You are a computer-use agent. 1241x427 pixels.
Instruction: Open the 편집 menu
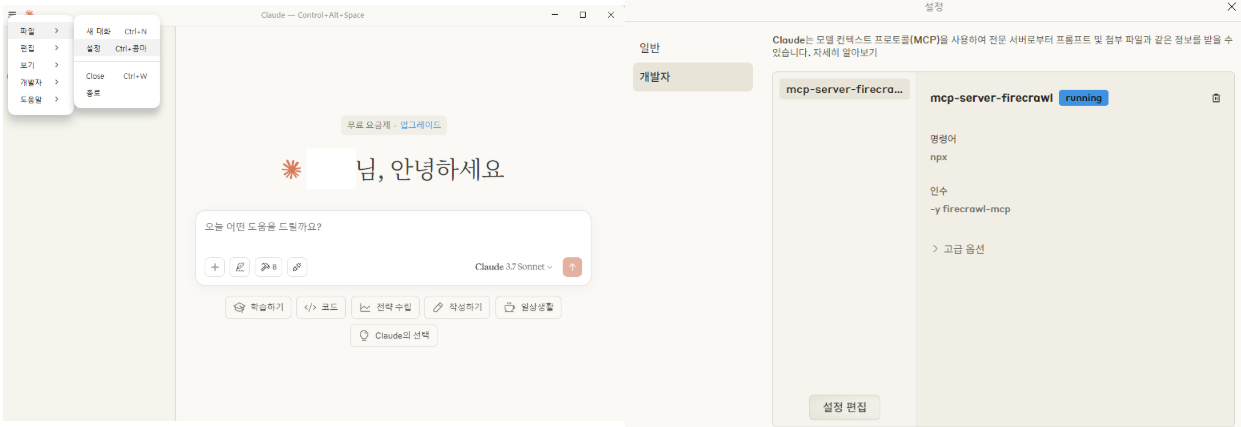[40, 48]
